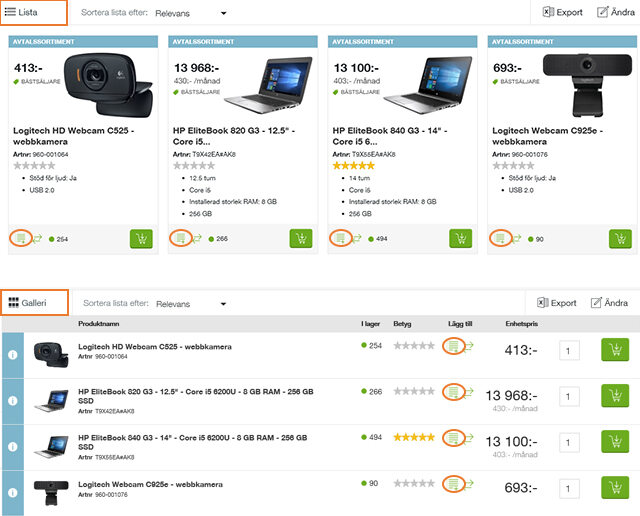Add HP EliteBook 840 row to cart
The width and height of the screenshot is (640, 516).
(x=616, y=443)
